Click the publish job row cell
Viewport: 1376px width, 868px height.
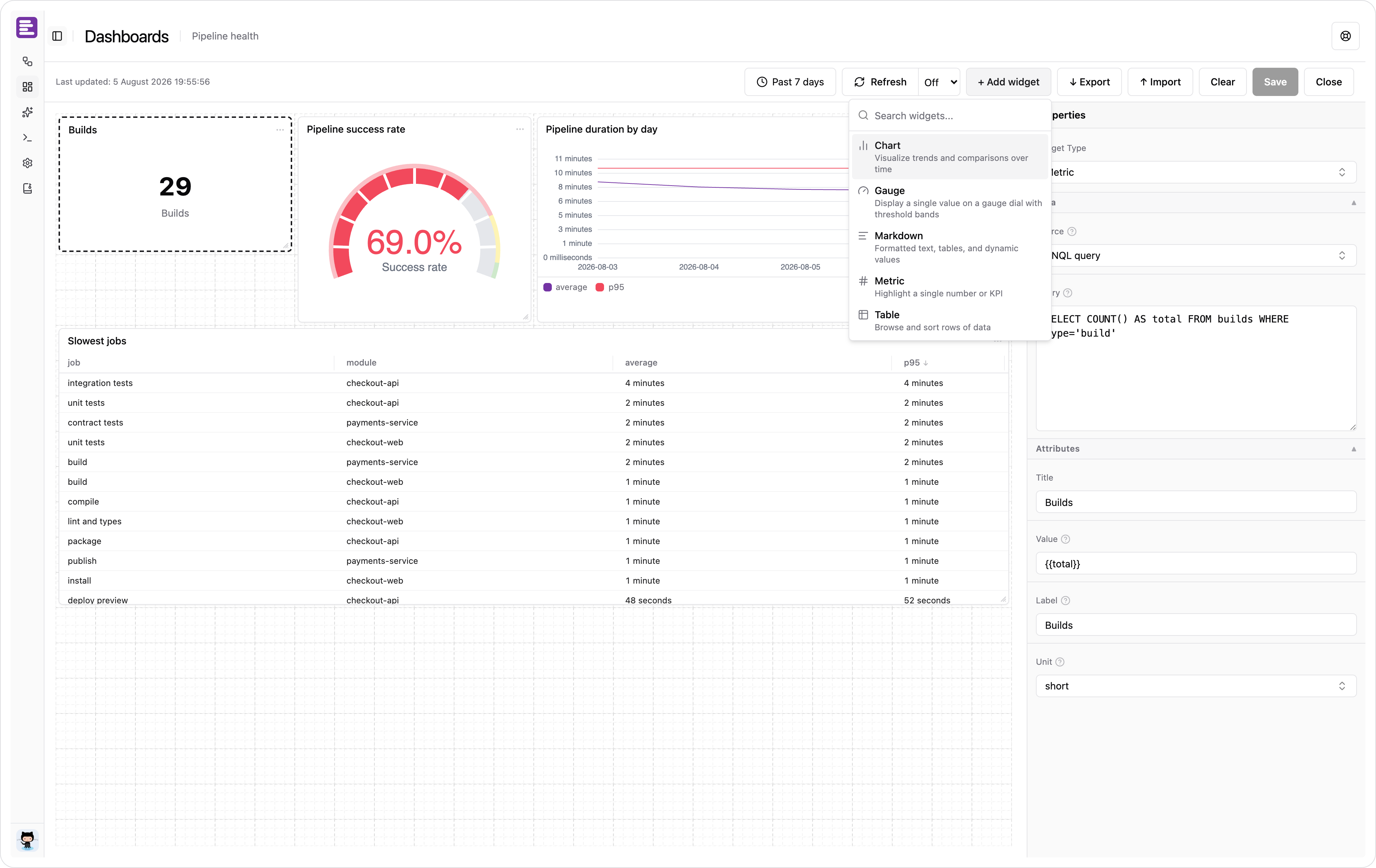coord(82,561)
